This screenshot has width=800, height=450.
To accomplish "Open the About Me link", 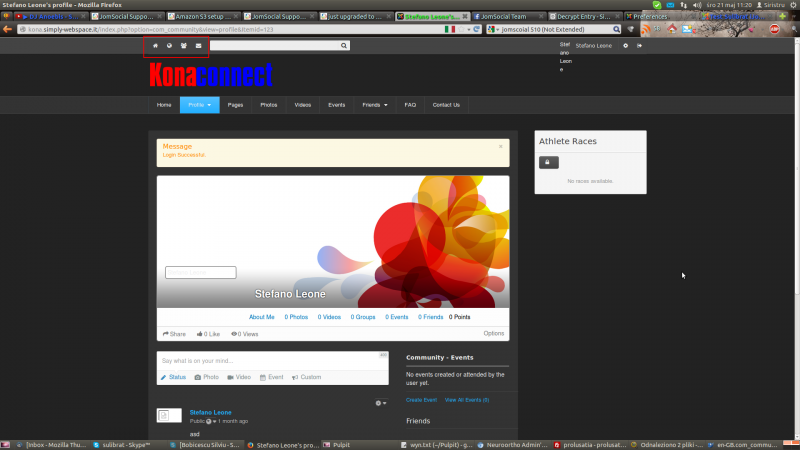I will [262, 317].
